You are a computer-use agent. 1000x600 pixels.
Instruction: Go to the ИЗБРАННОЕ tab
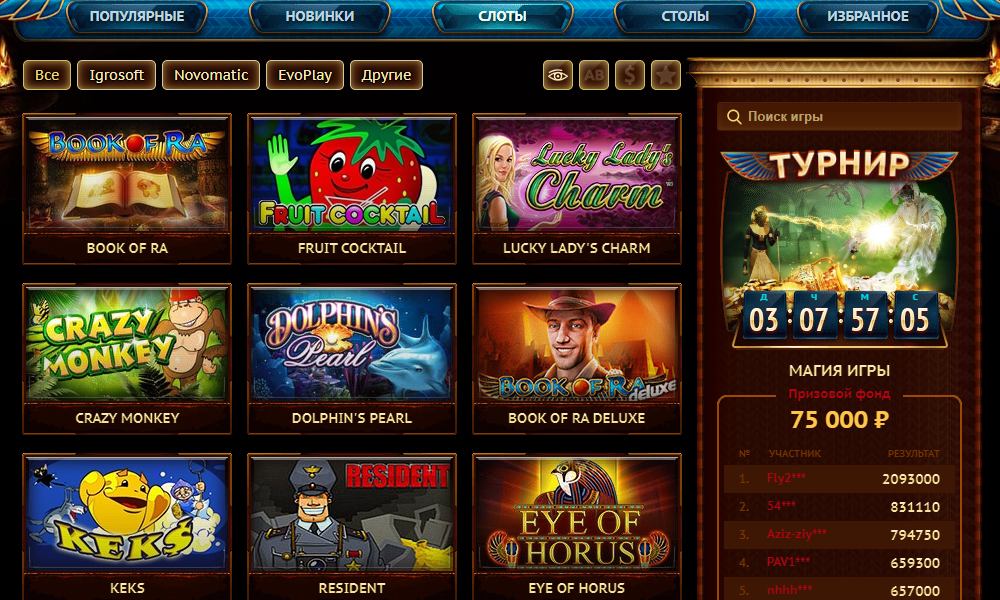pyautogui.click(x=868, y=16)
